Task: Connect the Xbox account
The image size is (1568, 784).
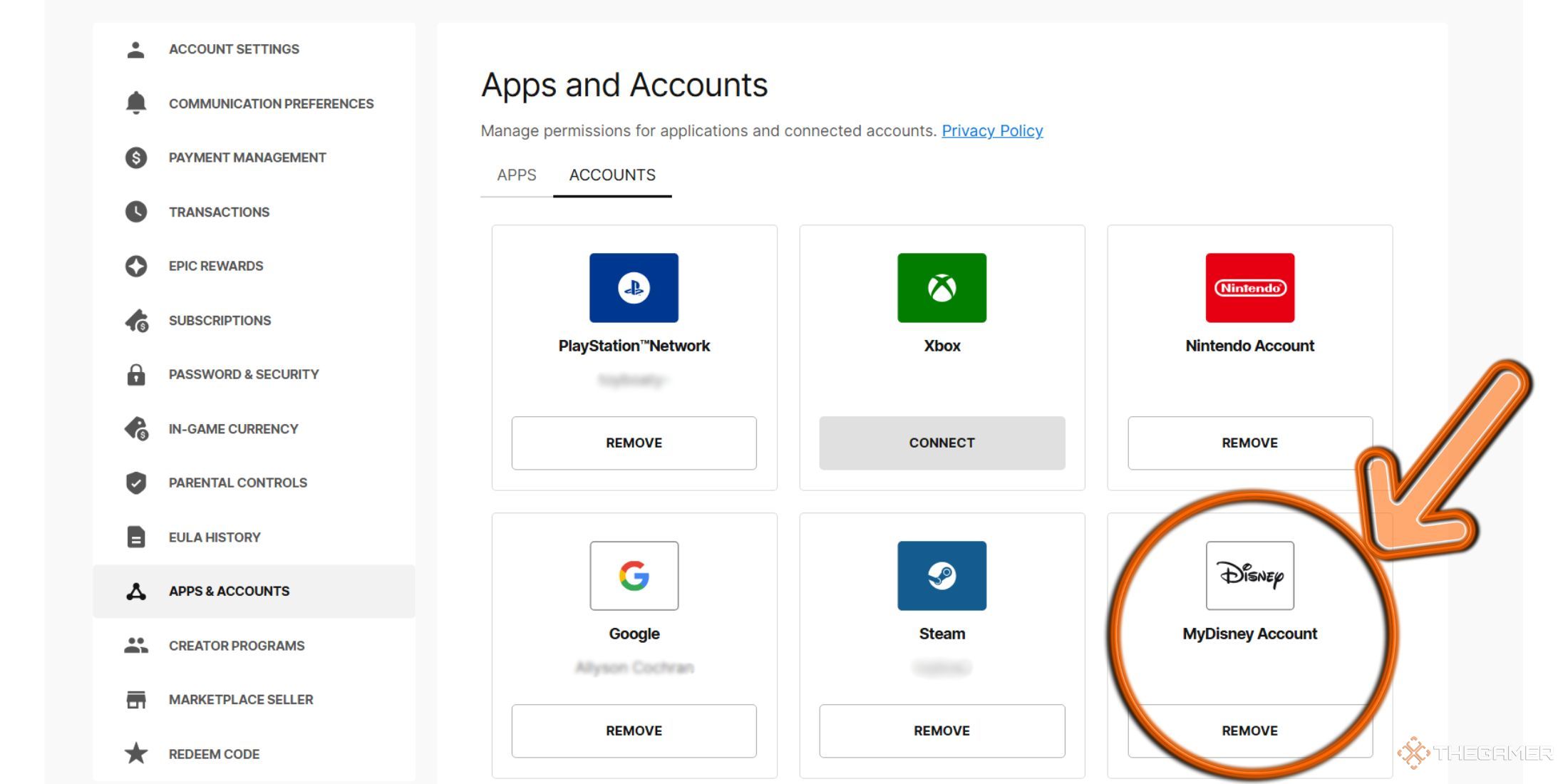Action: (942, 443)
